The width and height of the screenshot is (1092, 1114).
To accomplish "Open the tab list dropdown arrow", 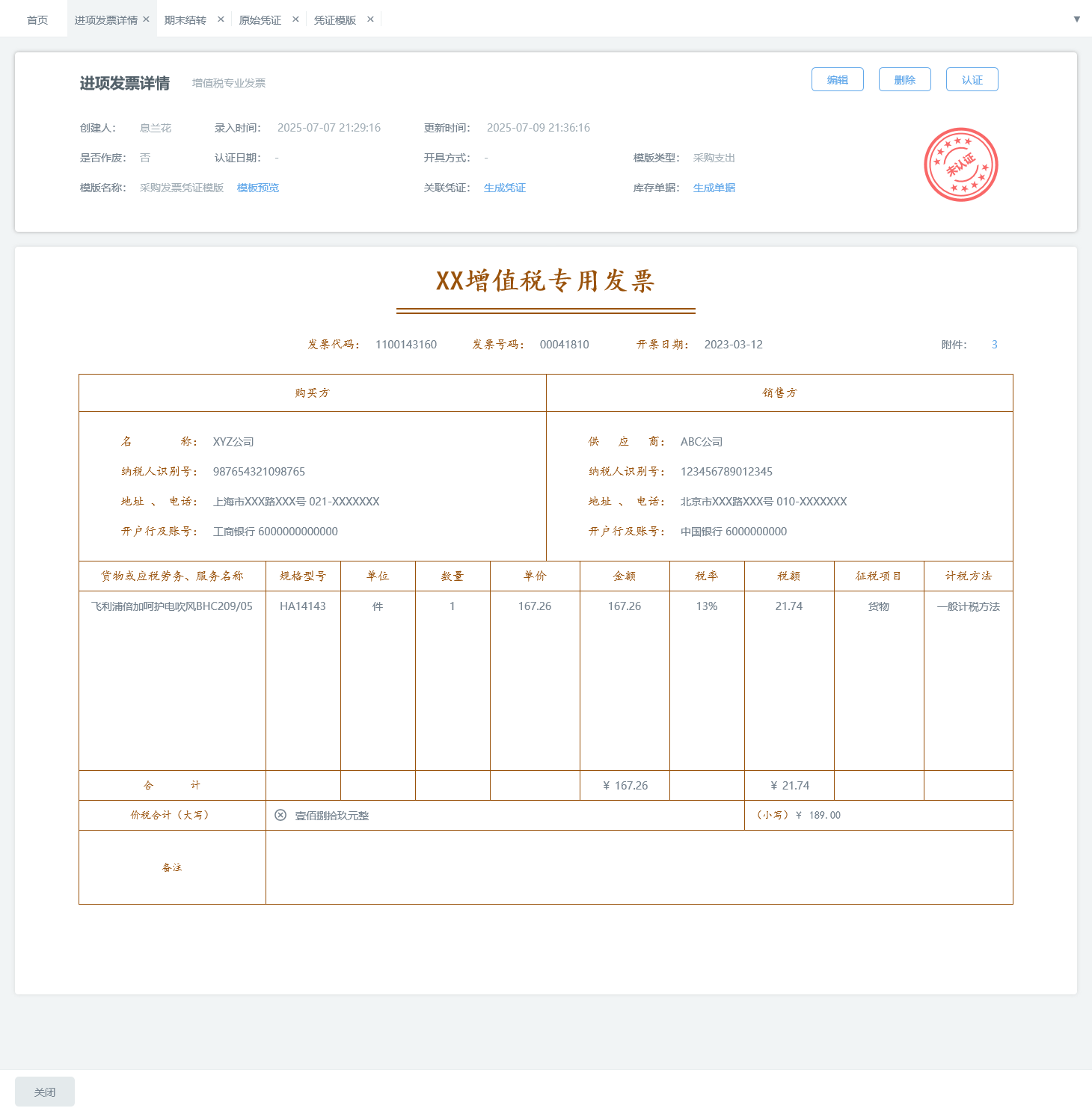I will (x=1077, y=19).
